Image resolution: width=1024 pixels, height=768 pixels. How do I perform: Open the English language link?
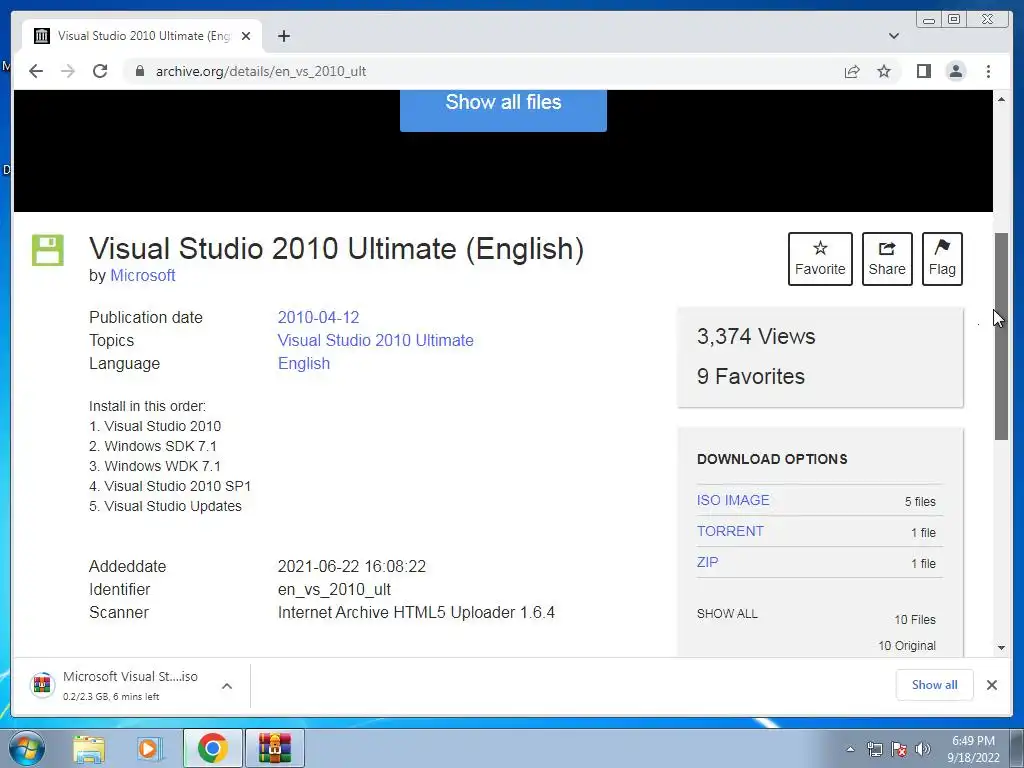tap(304, 363)
